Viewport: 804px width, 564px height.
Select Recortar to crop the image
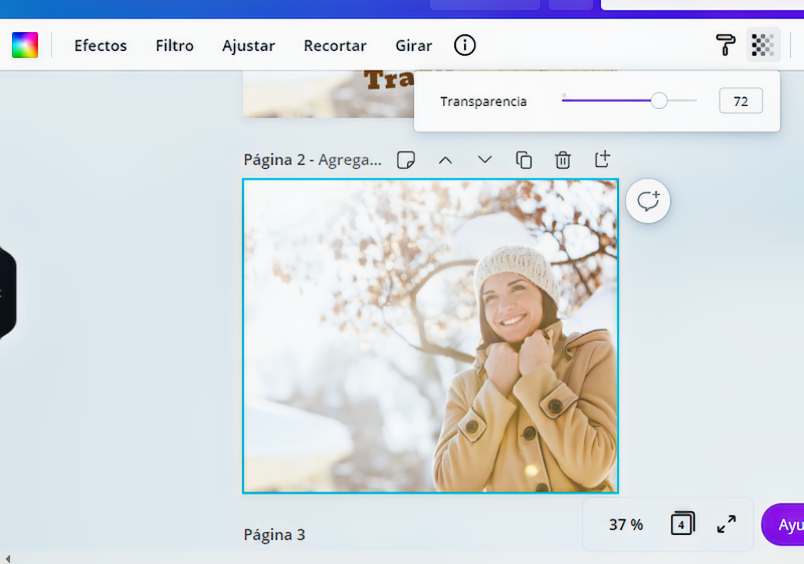tap(335, 46)
